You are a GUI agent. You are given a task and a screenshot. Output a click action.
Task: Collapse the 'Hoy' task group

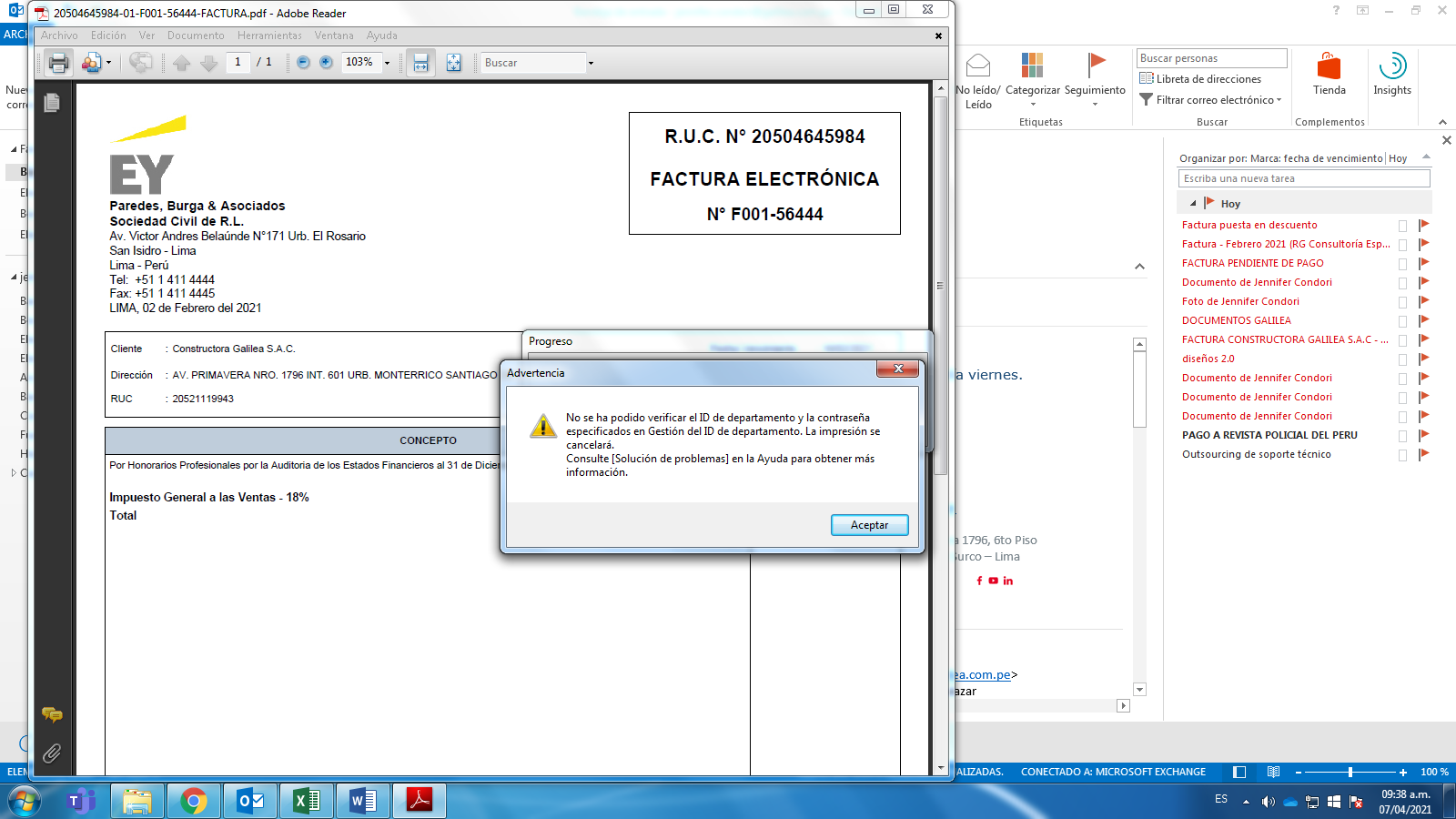pos(1193,204)
